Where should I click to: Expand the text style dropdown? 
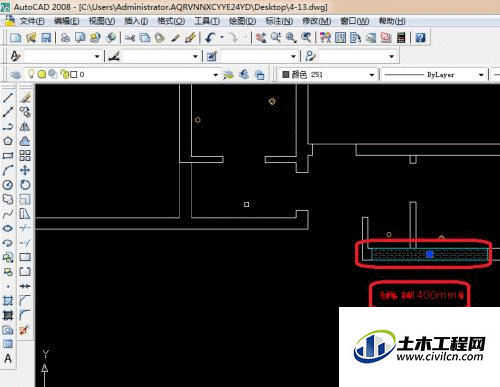point(97,56)
